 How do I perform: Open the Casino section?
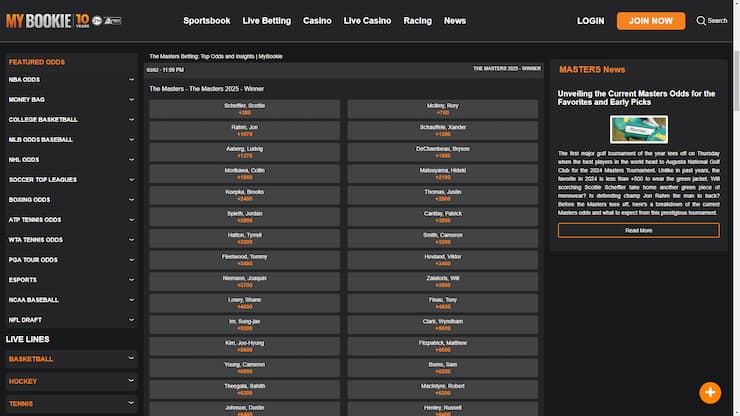pos(317,21)
